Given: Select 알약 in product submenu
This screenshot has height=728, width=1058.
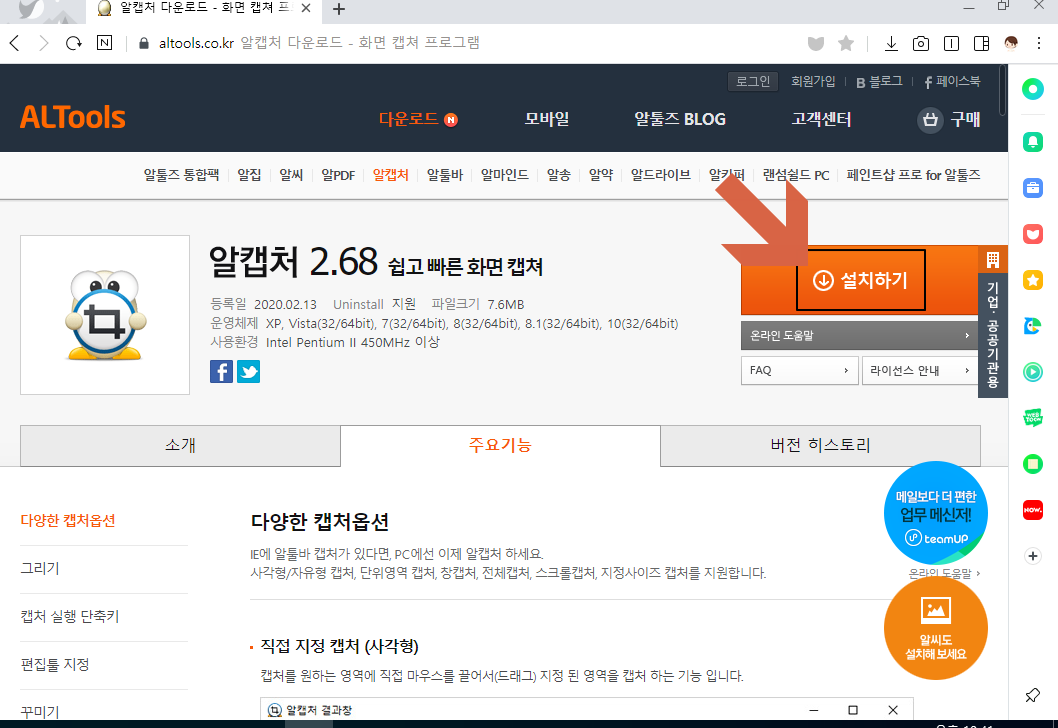Looking at the screenshot, I should (x=601, y=175).
